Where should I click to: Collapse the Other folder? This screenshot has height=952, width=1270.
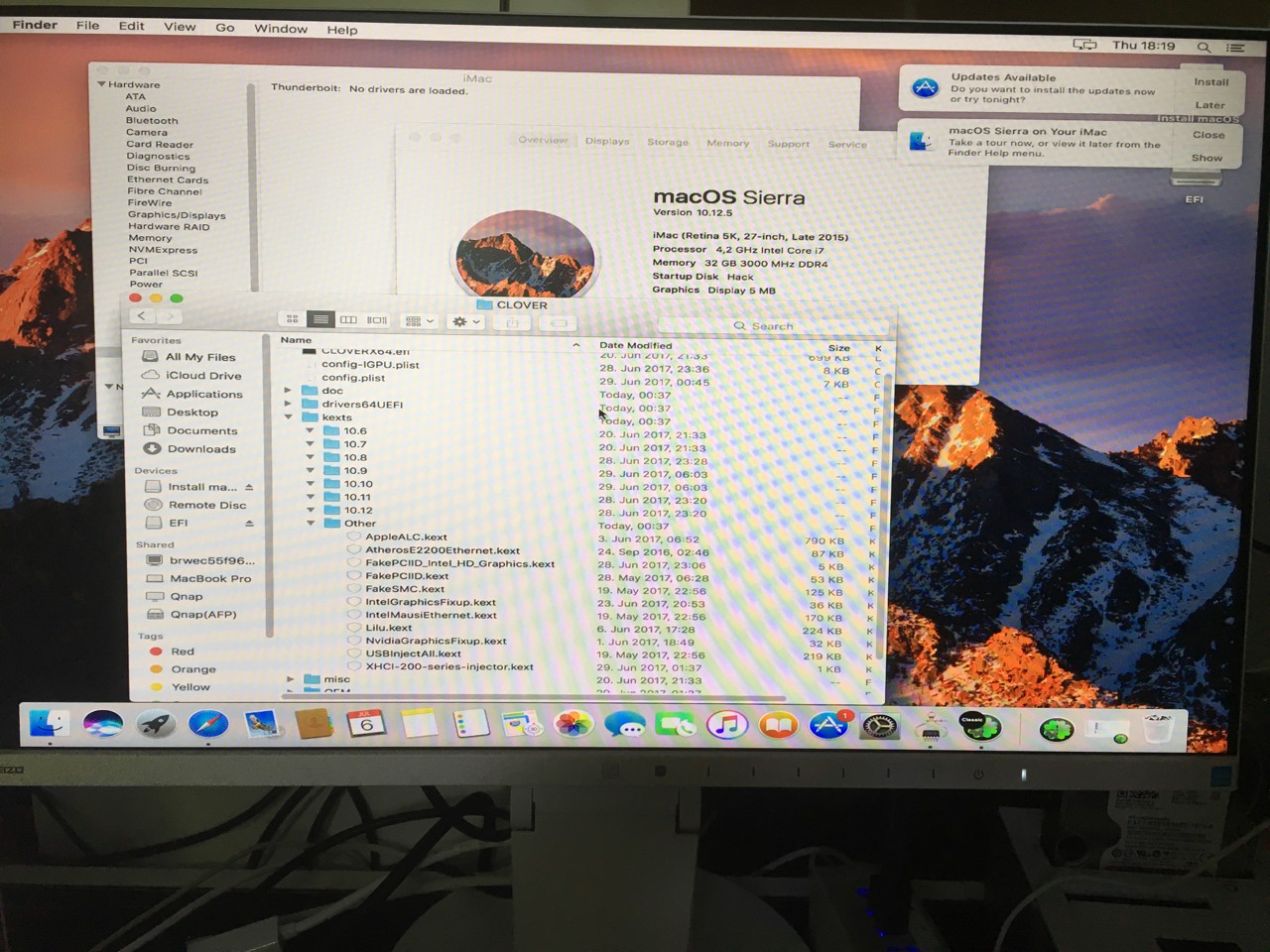pos(311,523)
